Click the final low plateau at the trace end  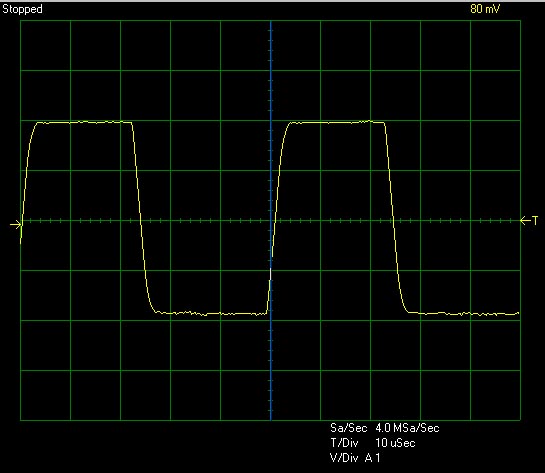[464, 314]
